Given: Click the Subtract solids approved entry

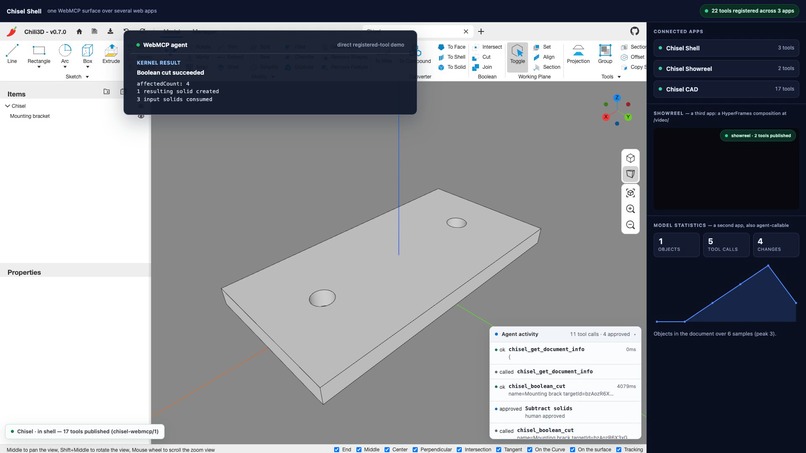Looking at the screenshot, I should point(565,412).
